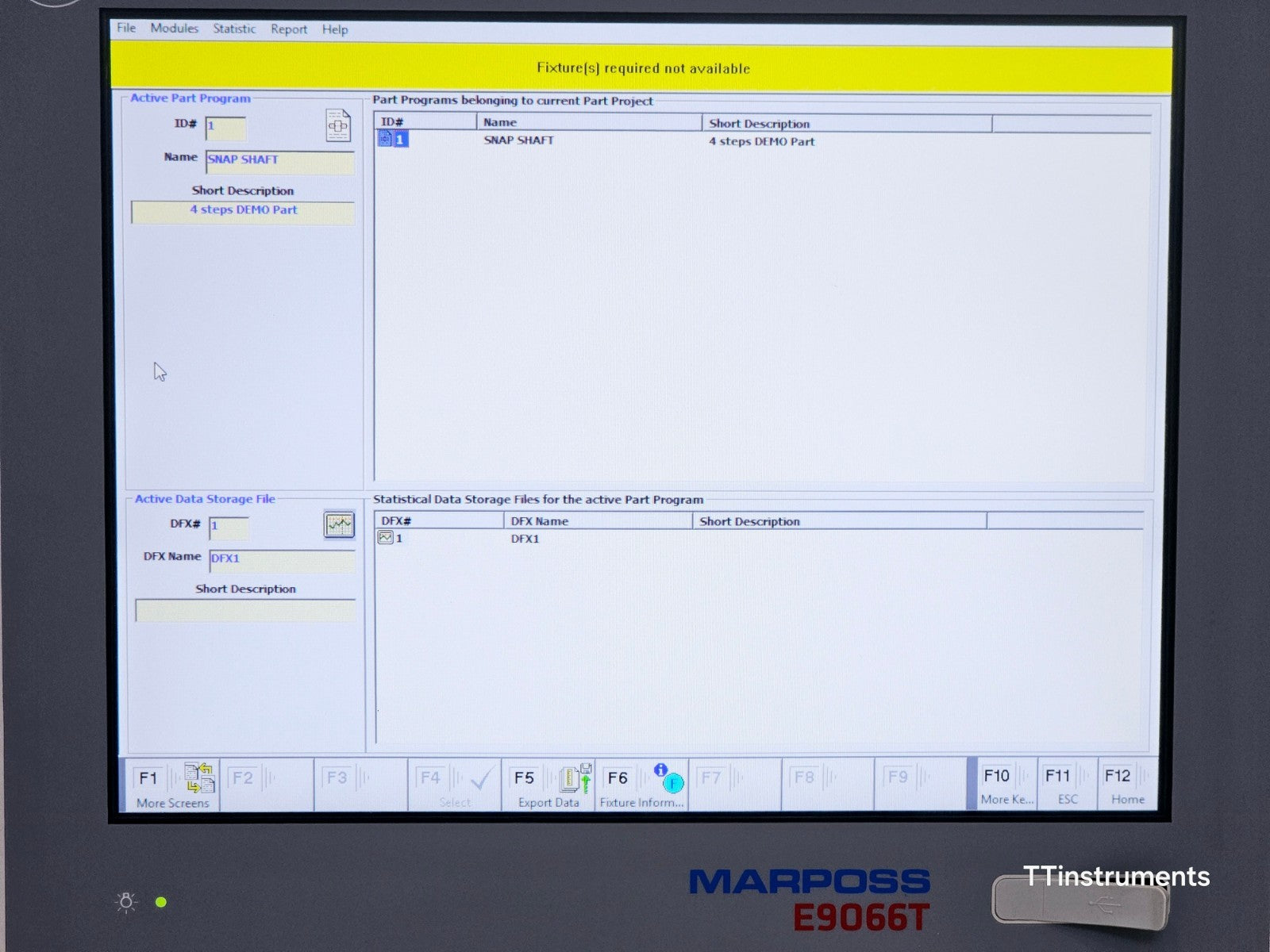Open the Help menu

(334, 29)
